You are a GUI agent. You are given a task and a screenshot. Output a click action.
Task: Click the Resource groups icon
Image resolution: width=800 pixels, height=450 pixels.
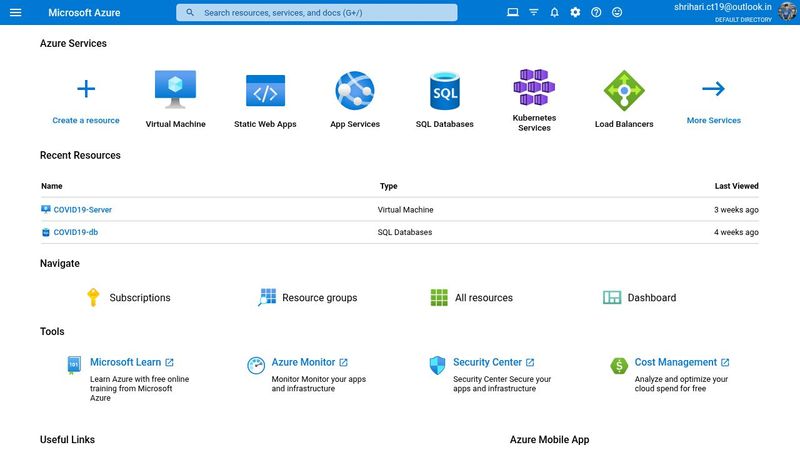click(267, 297)
